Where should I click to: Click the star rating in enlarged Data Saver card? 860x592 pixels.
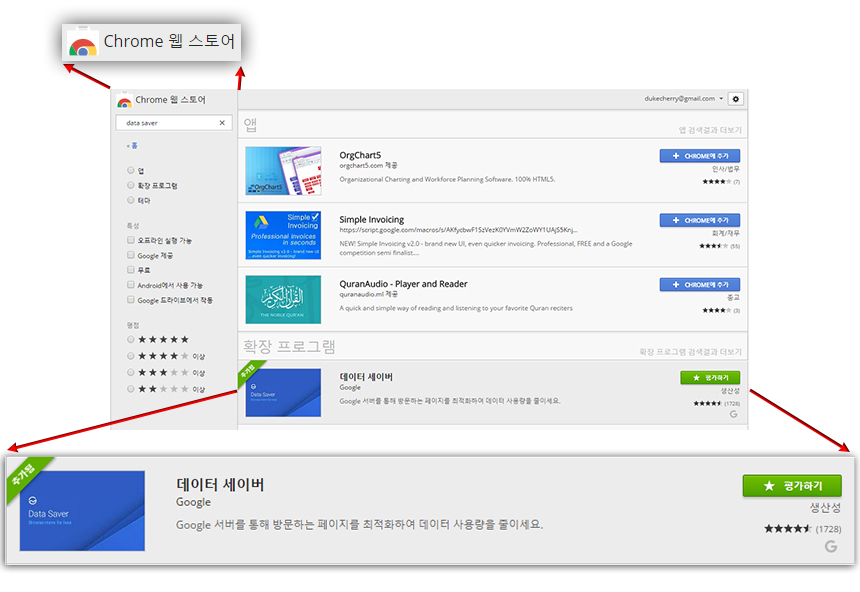coord(788,528)
